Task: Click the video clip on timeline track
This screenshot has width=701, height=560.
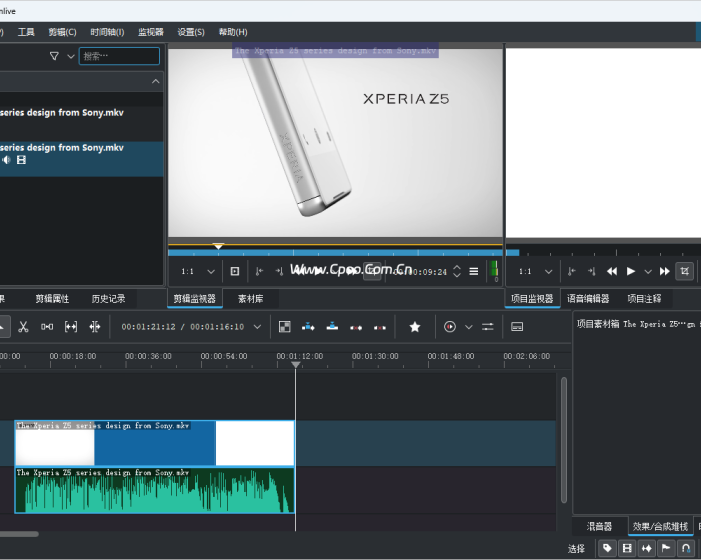Action: point(155,443)
